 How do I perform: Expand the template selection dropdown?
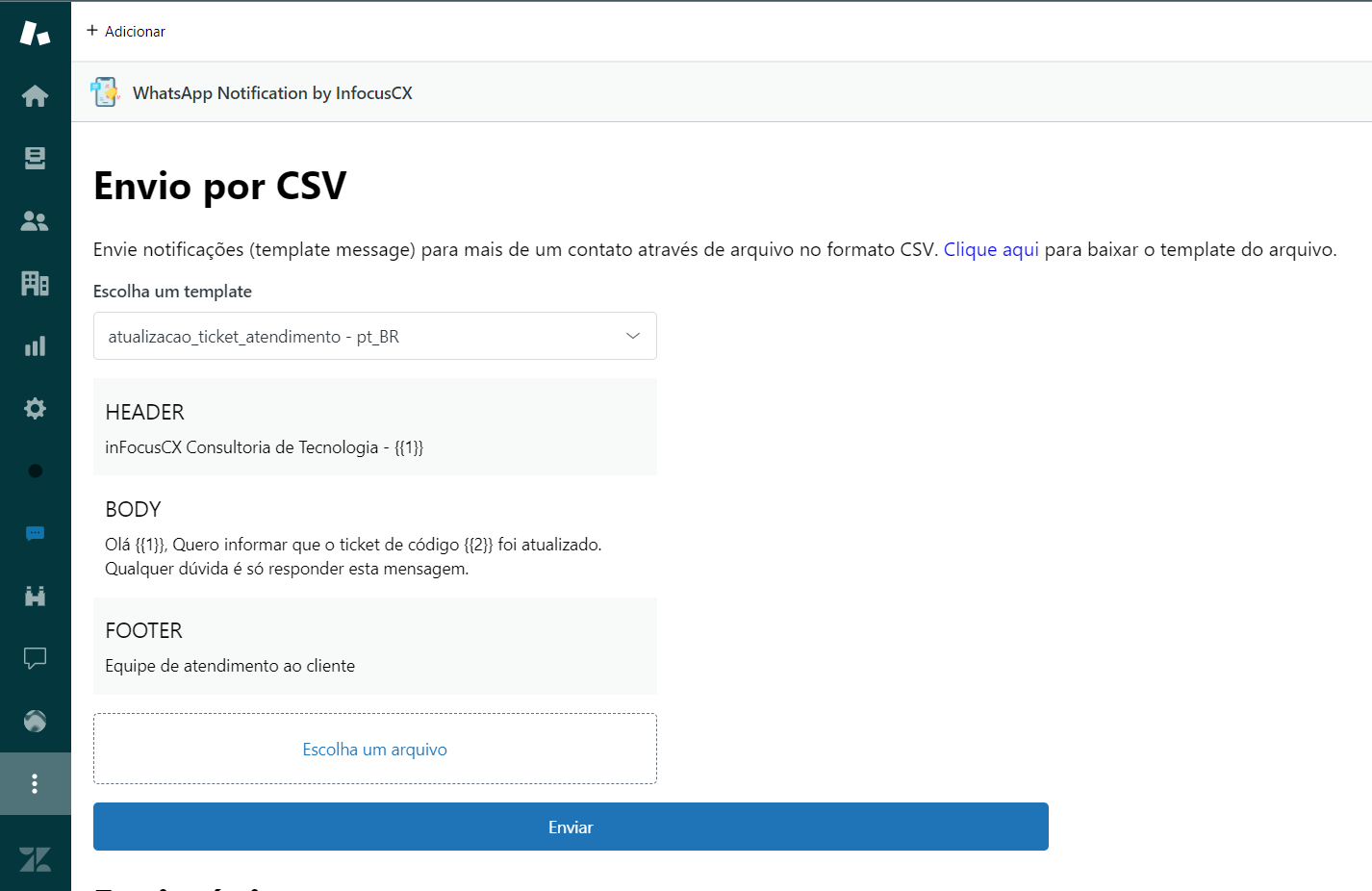coord(375,336)
